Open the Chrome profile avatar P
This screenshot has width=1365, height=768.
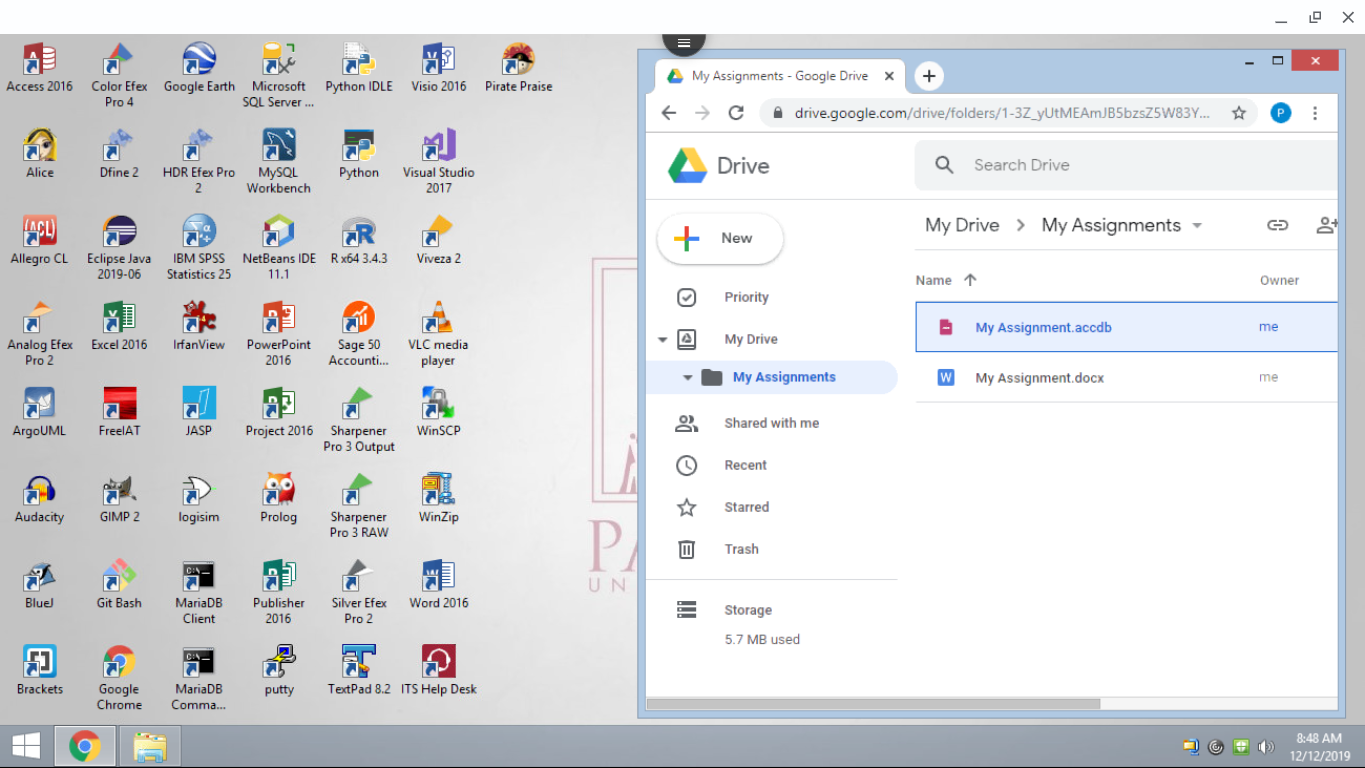[x=1281, y=113]
